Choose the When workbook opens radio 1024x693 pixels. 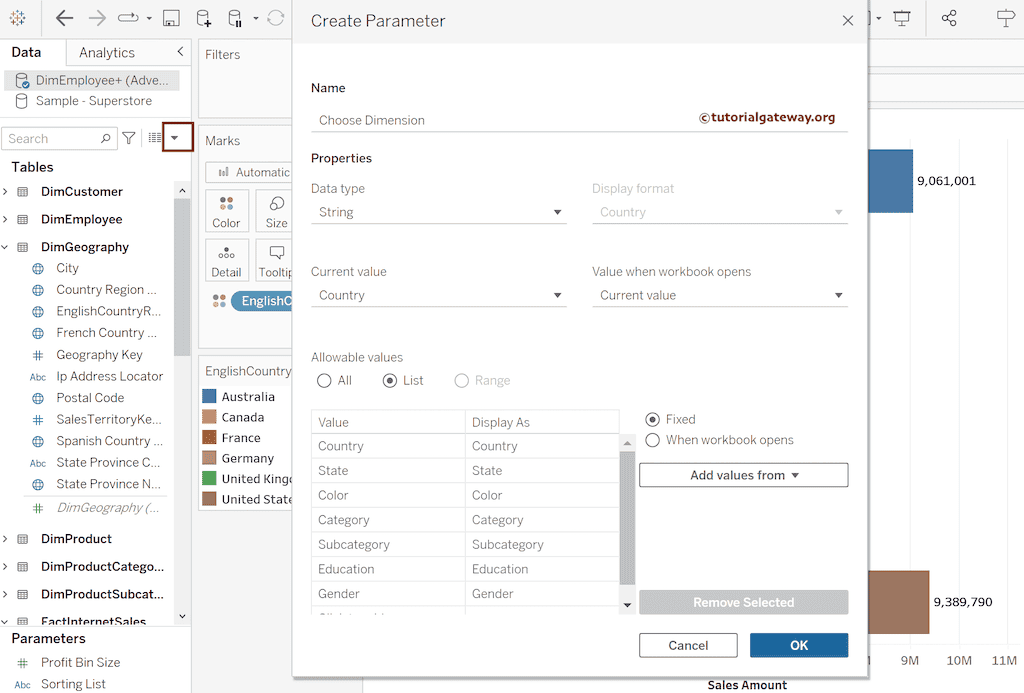(653, 440)
